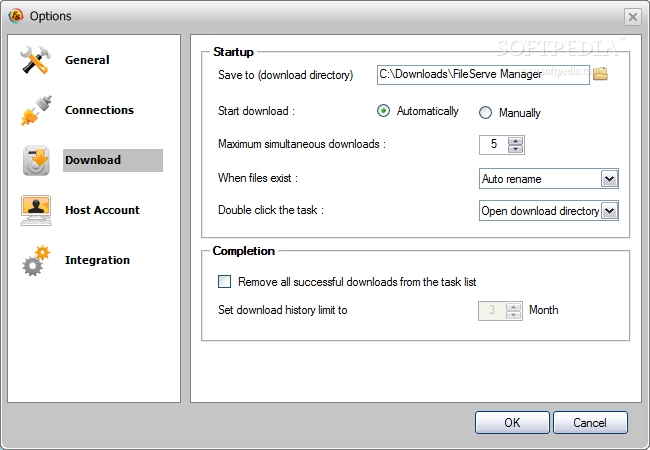Click the 'Manually' label text
650x450 pixels.
(519, 113)
